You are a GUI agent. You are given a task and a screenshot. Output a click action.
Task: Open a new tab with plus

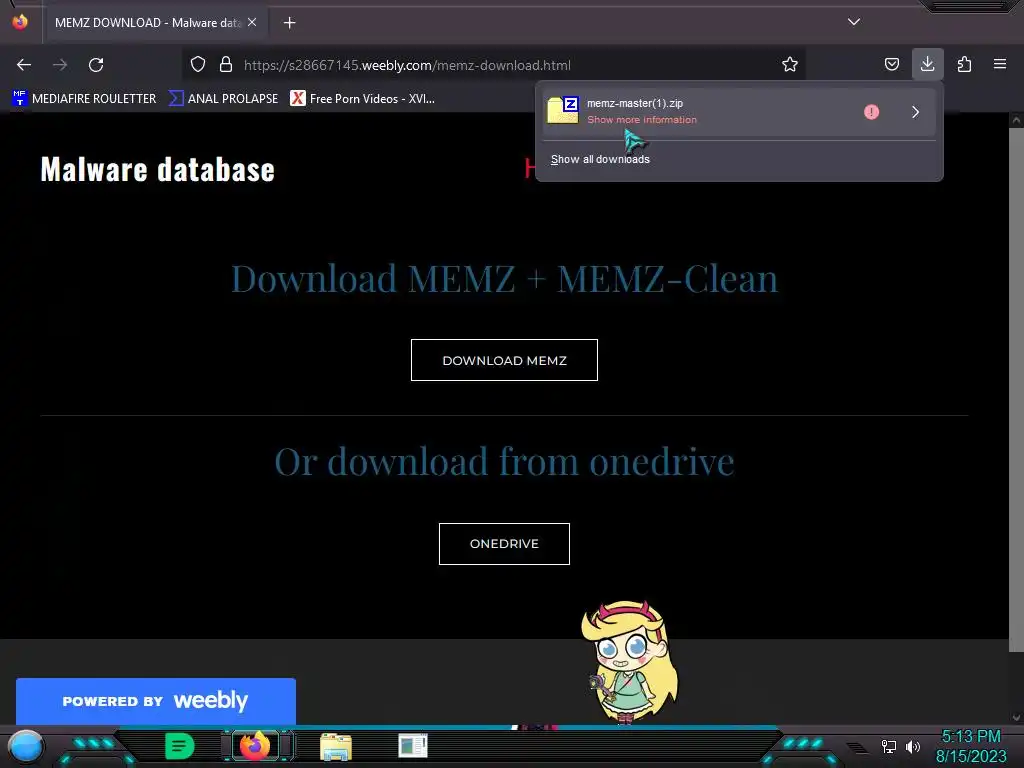point(289,23)
